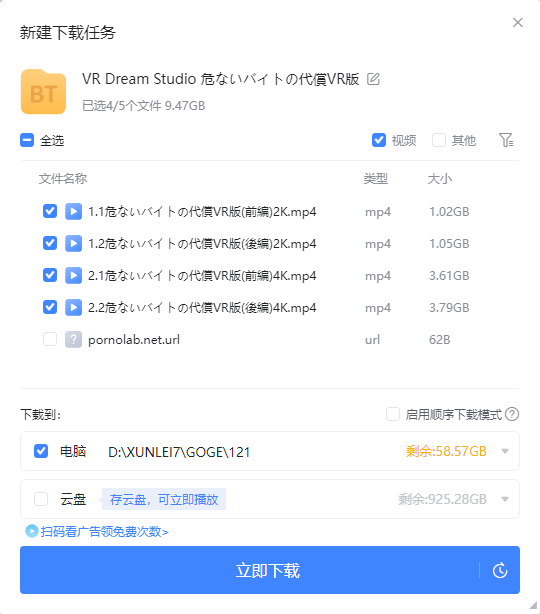Toggle the 全选 select-all checkbox

(27, 140)
